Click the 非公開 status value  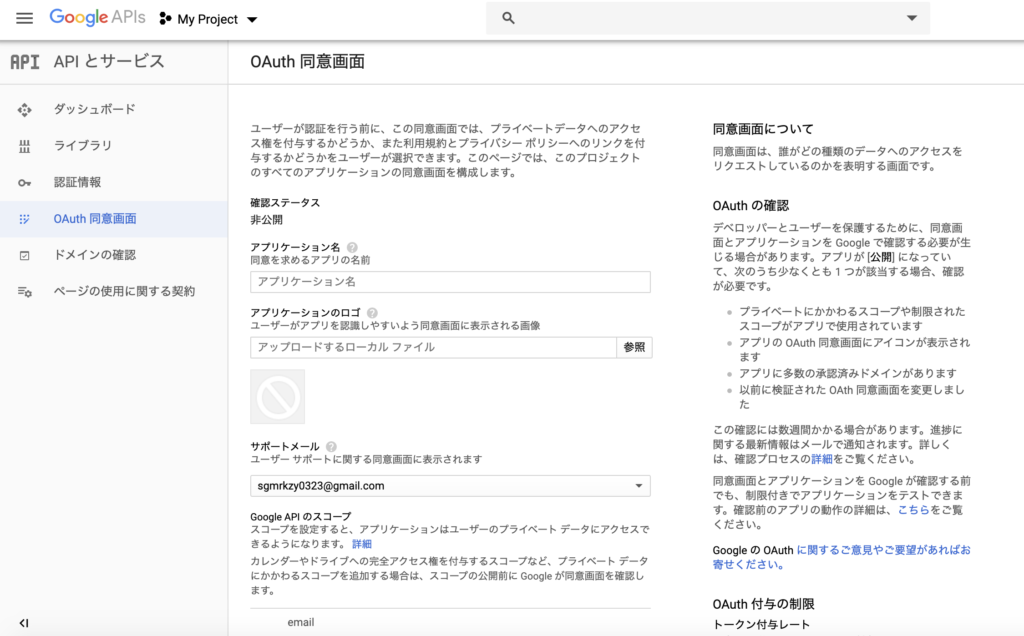(x=266, y=220)
